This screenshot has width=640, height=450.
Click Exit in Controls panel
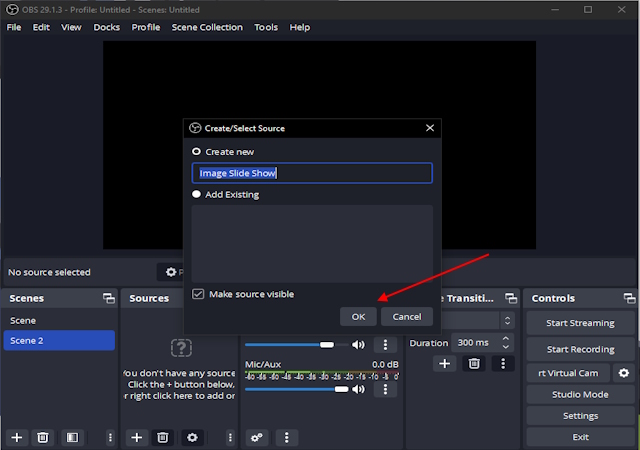click(x=580, y=437)
